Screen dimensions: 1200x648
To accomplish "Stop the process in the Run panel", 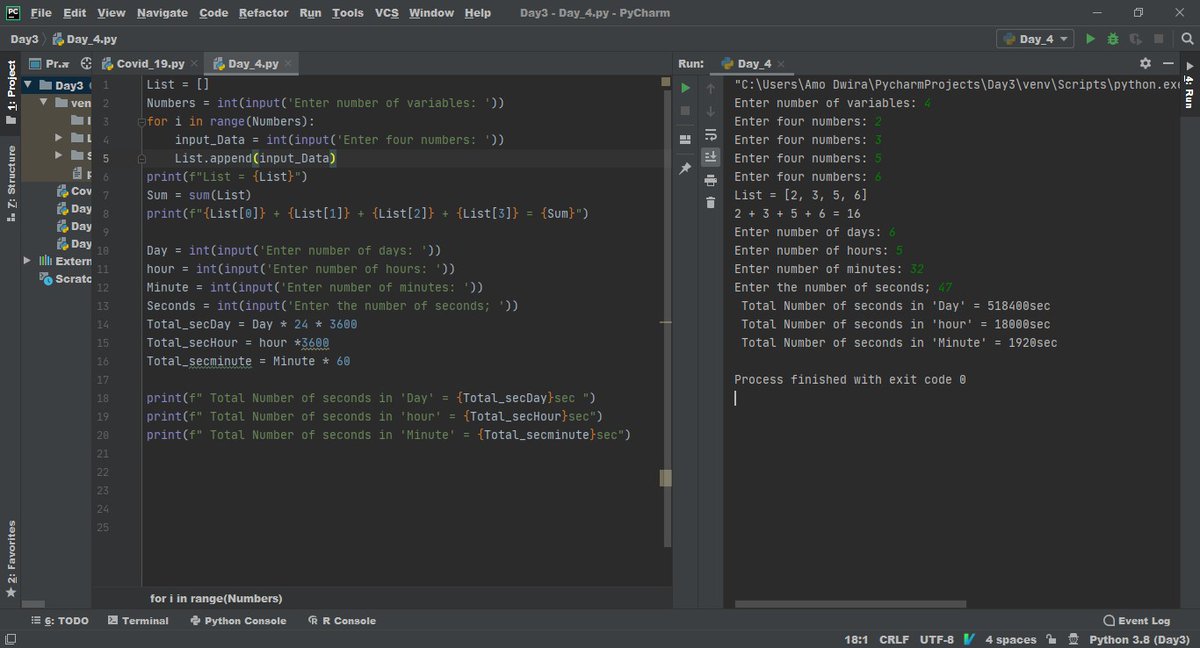I will click(x=685, y=111).
